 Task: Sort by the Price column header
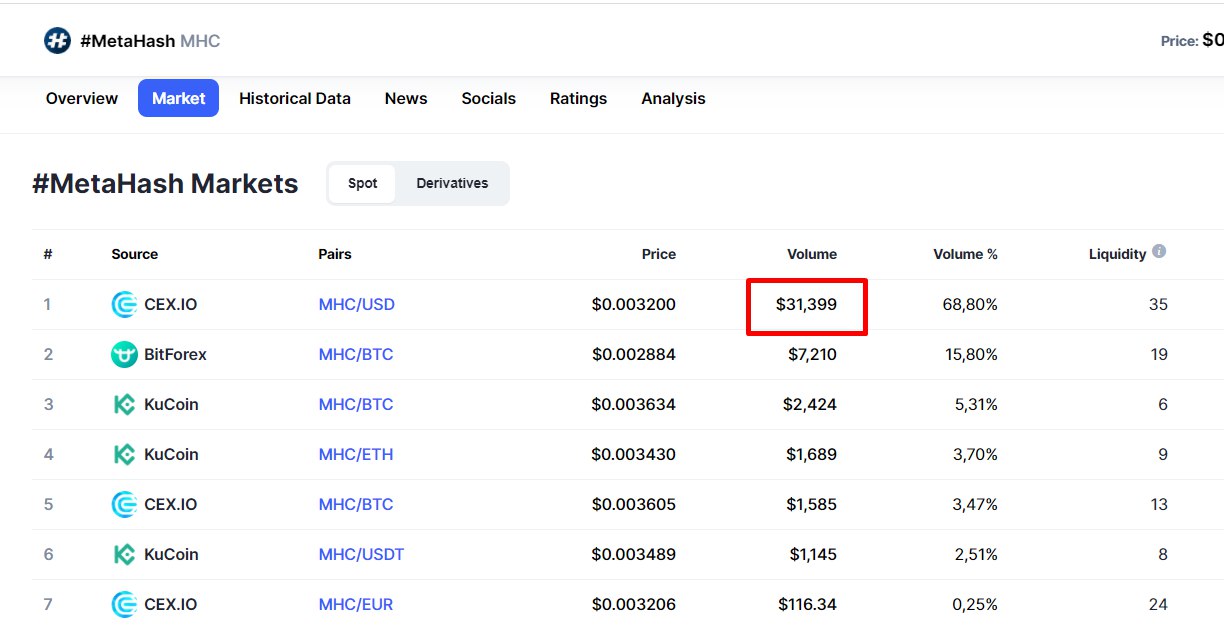point(659,254)
